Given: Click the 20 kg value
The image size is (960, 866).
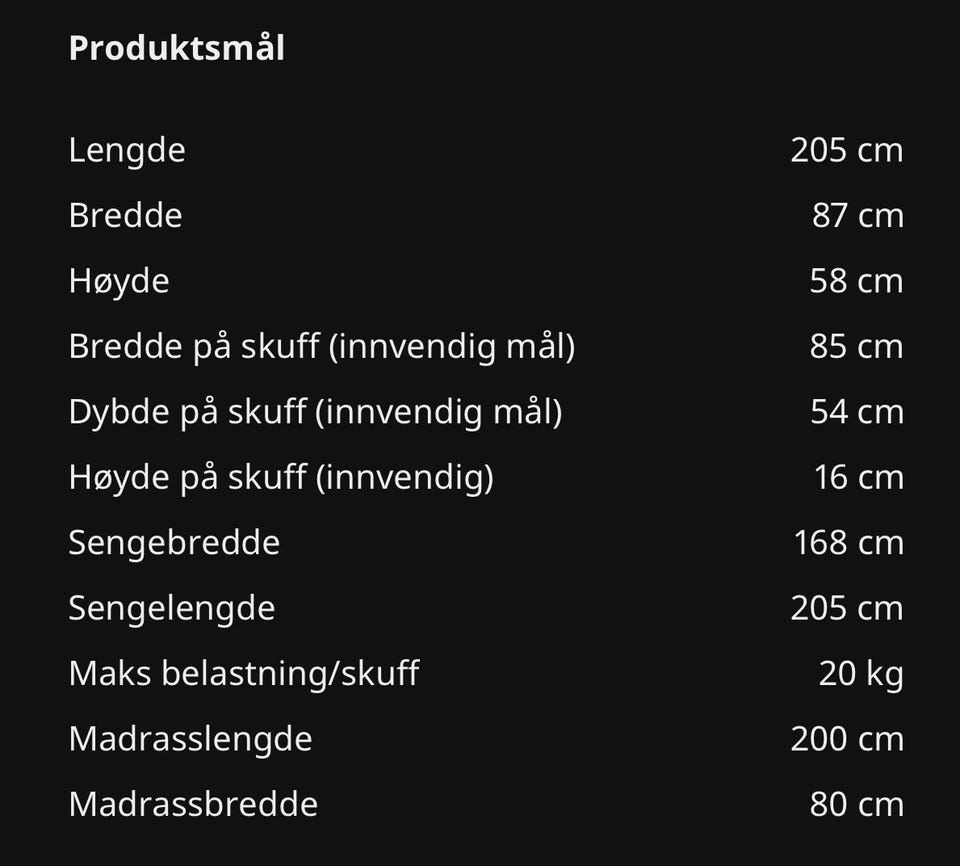Looking at the screenshot, I should [x=860, y=673].
